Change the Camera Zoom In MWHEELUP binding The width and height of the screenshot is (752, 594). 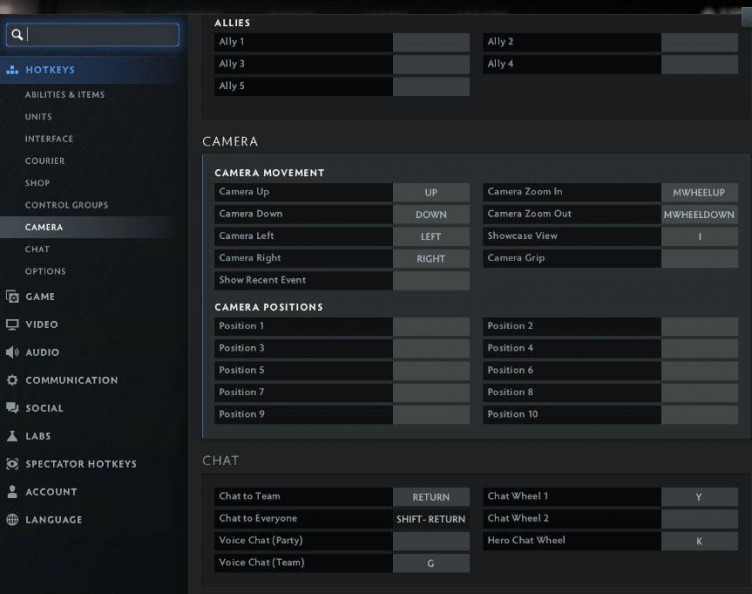tap(699, 192)
